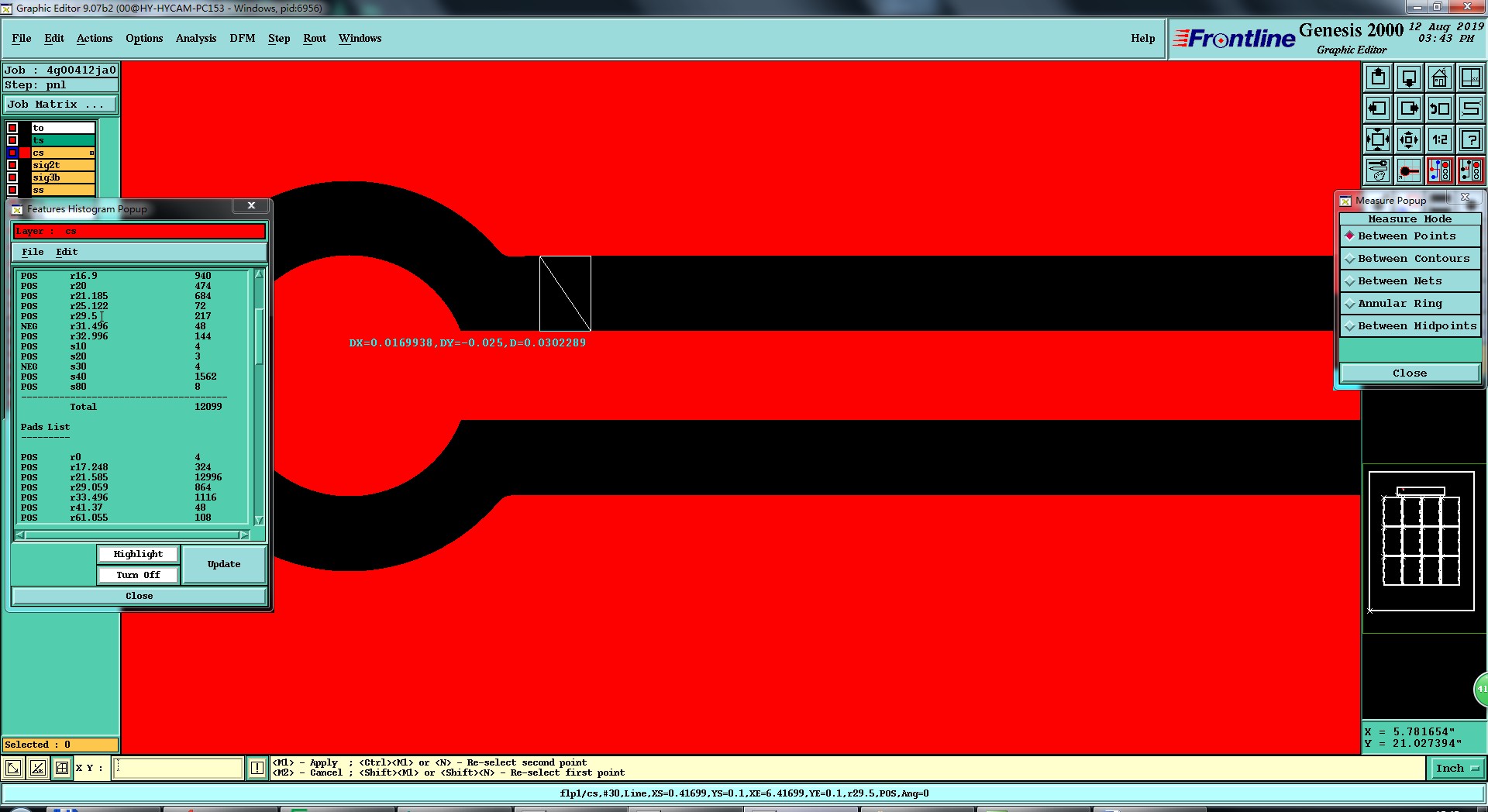Open the Step menu
Viewport: 1488px width, 812px height.
[x=279, y=39]
